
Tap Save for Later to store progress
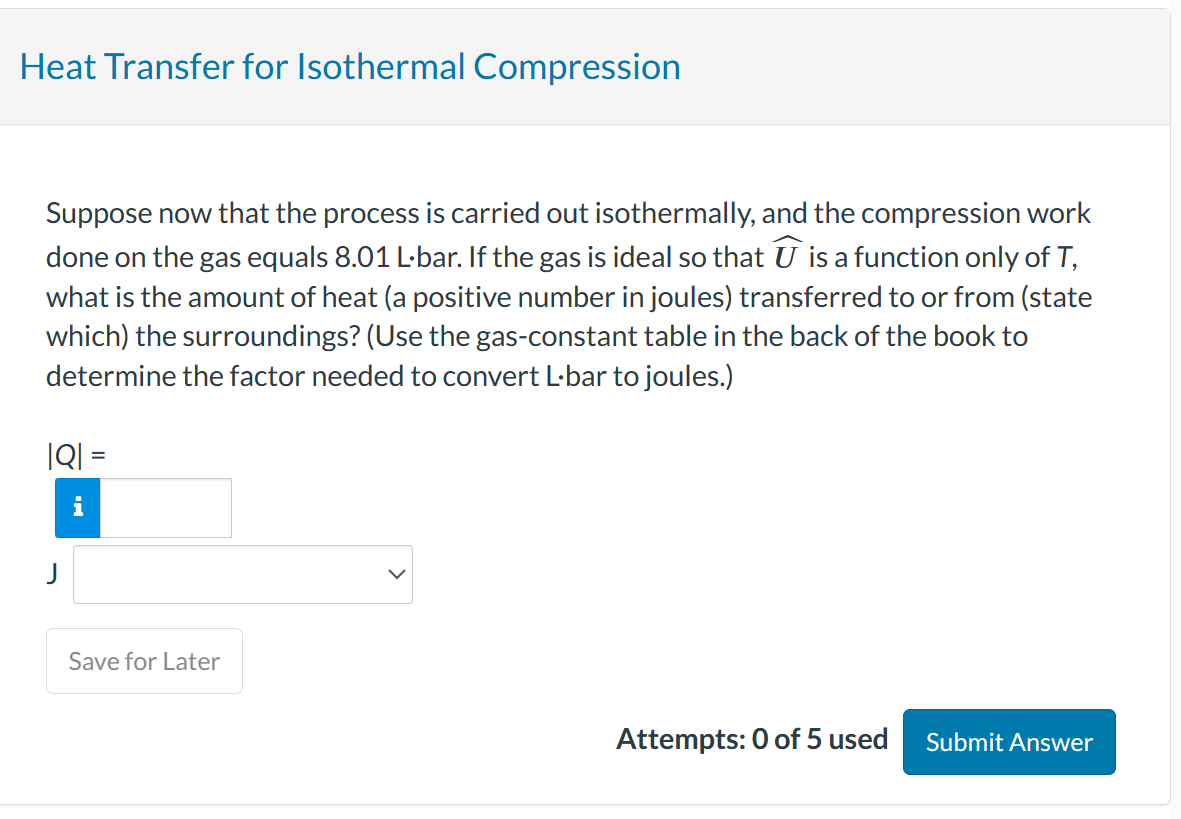tap(143, 660)
